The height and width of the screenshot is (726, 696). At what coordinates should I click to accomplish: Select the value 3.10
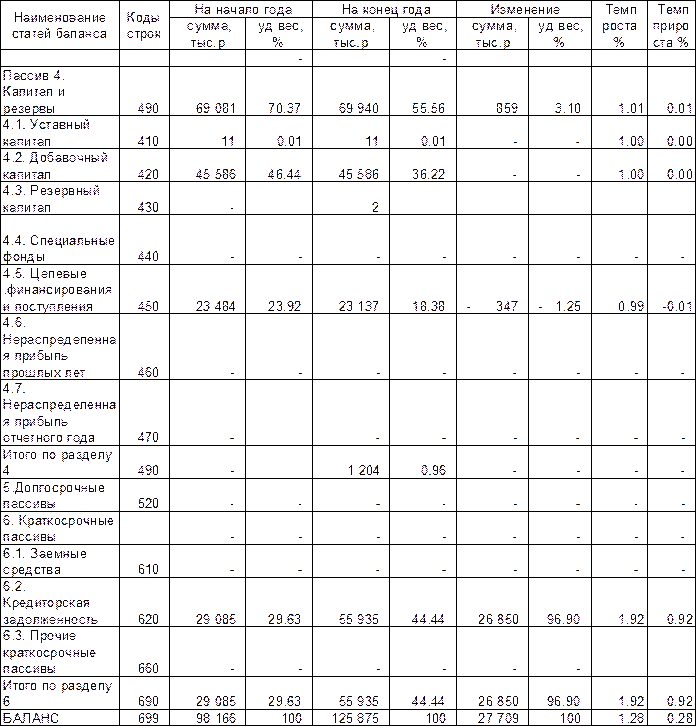click(567, 108)
